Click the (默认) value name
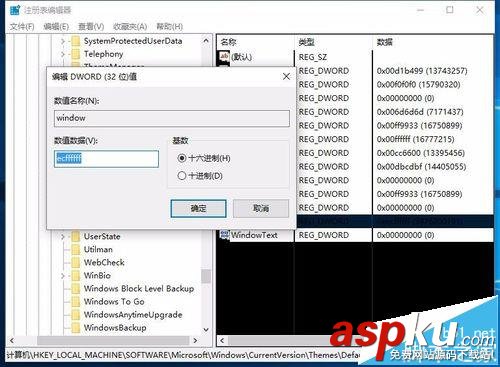This screenshot has height=367, width=500. [x=241, y=57]
